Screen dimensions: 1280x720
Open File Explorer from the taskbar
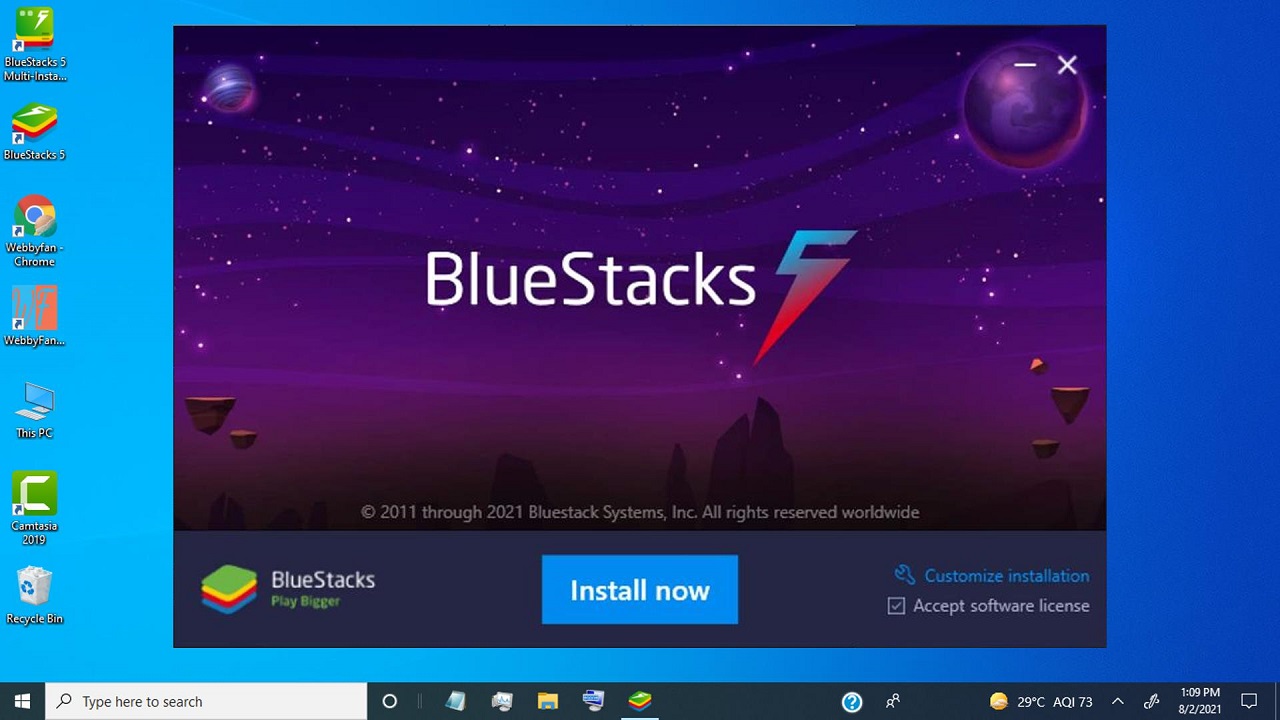[x=548, y=701]
